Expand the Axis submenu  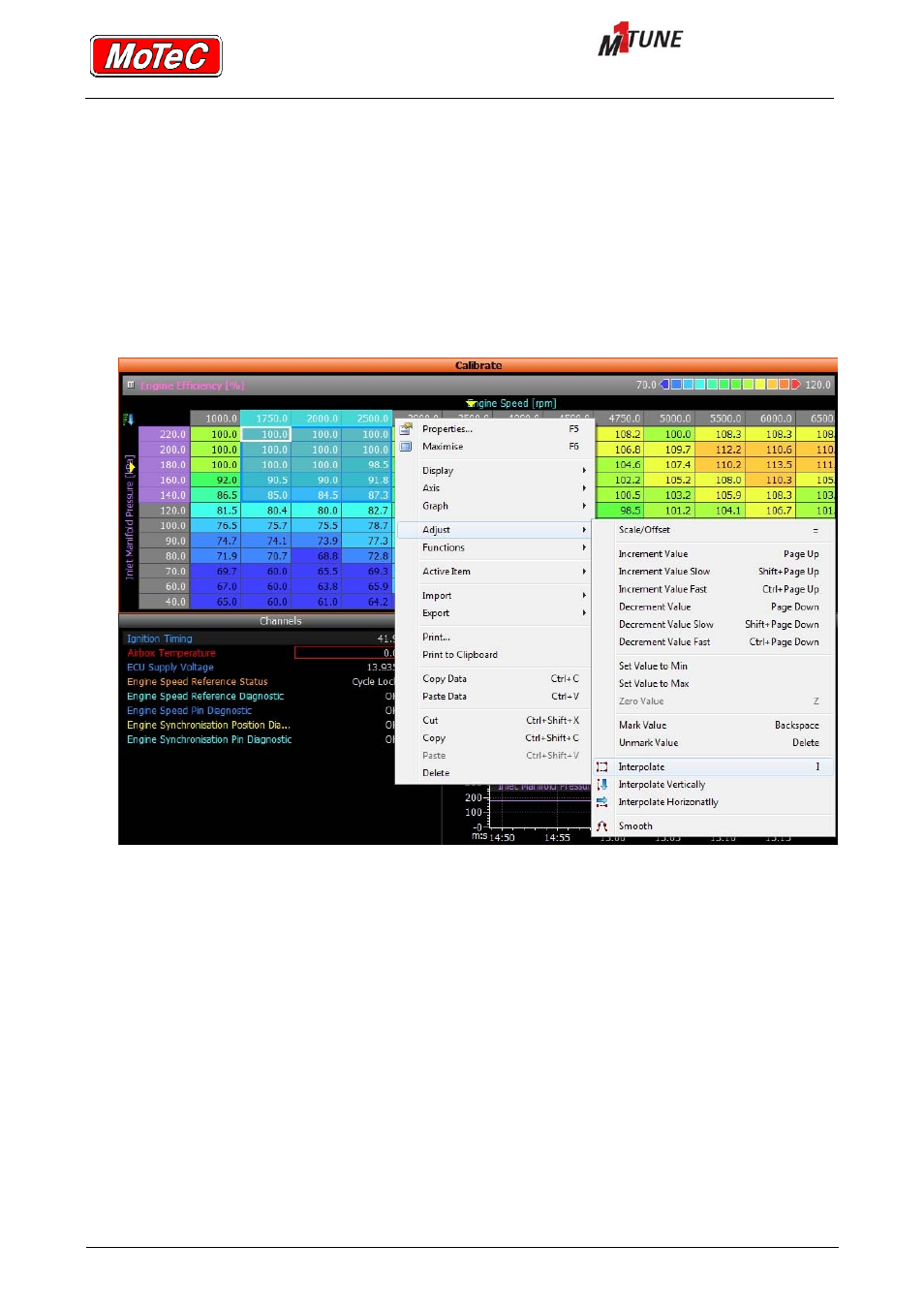(x=494, y=488)
